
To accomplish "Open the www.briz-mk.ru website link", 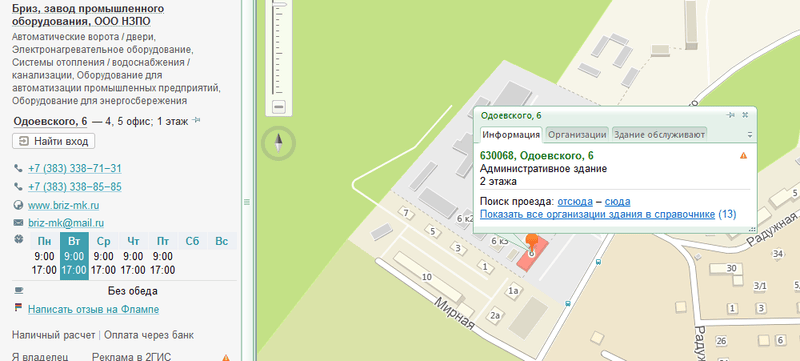I will (64, 205).
